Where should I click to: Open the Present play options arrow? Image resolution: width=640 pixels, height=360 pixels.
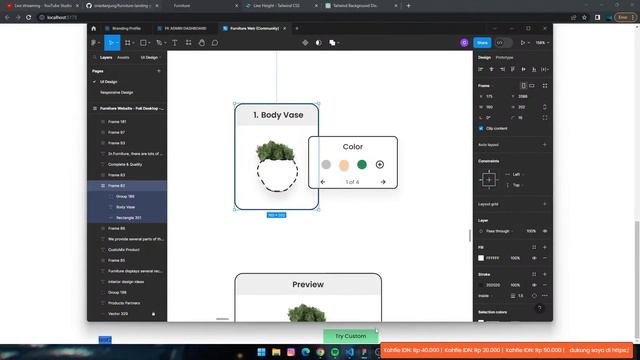tap(529, 42)
